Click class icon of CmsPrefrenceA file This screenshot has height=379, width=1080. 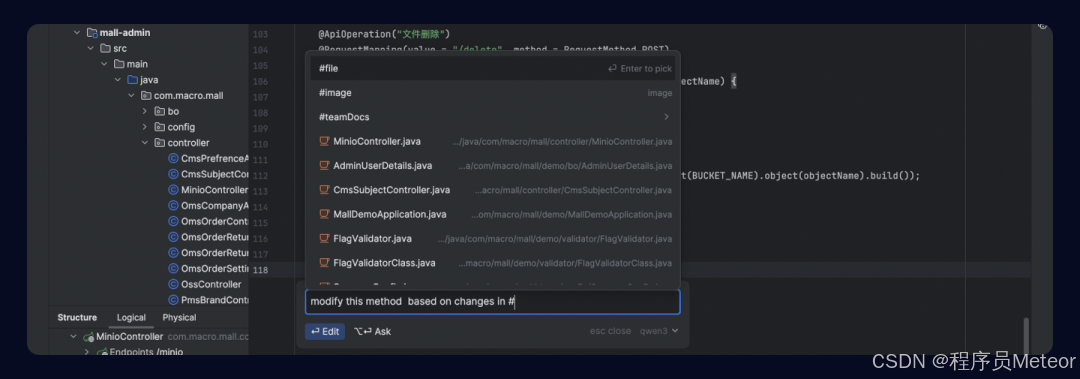pyautogui.click(x=174, y=158)
